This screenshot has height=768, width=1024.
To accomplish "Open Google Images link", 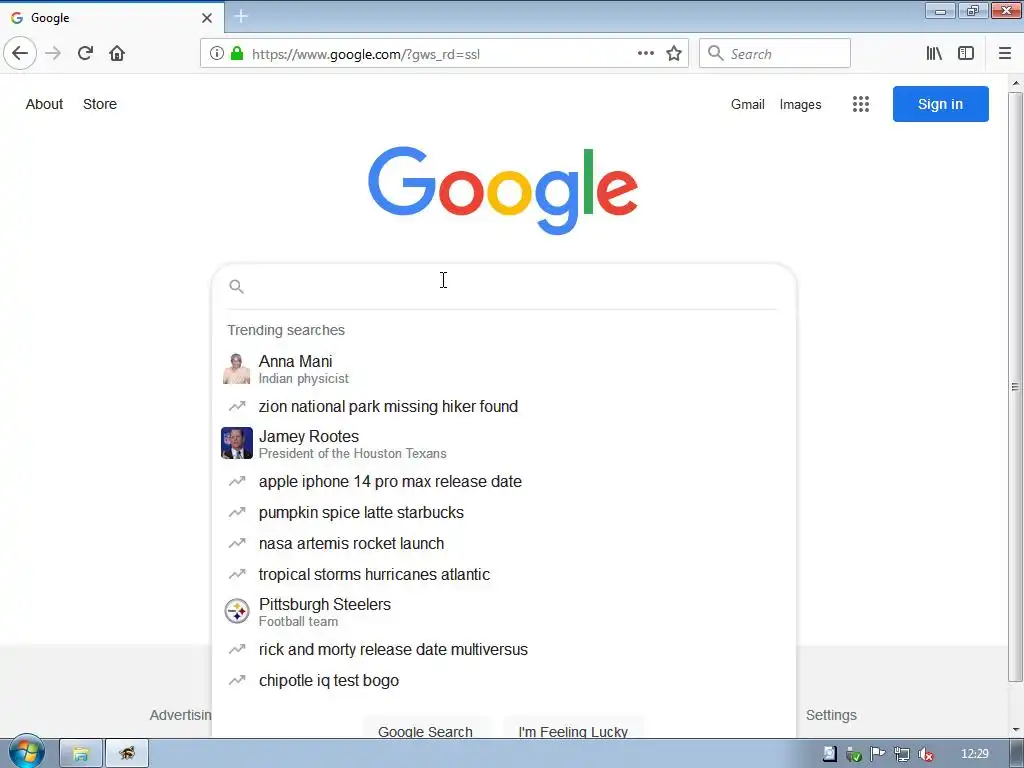I will pos(800,104).
